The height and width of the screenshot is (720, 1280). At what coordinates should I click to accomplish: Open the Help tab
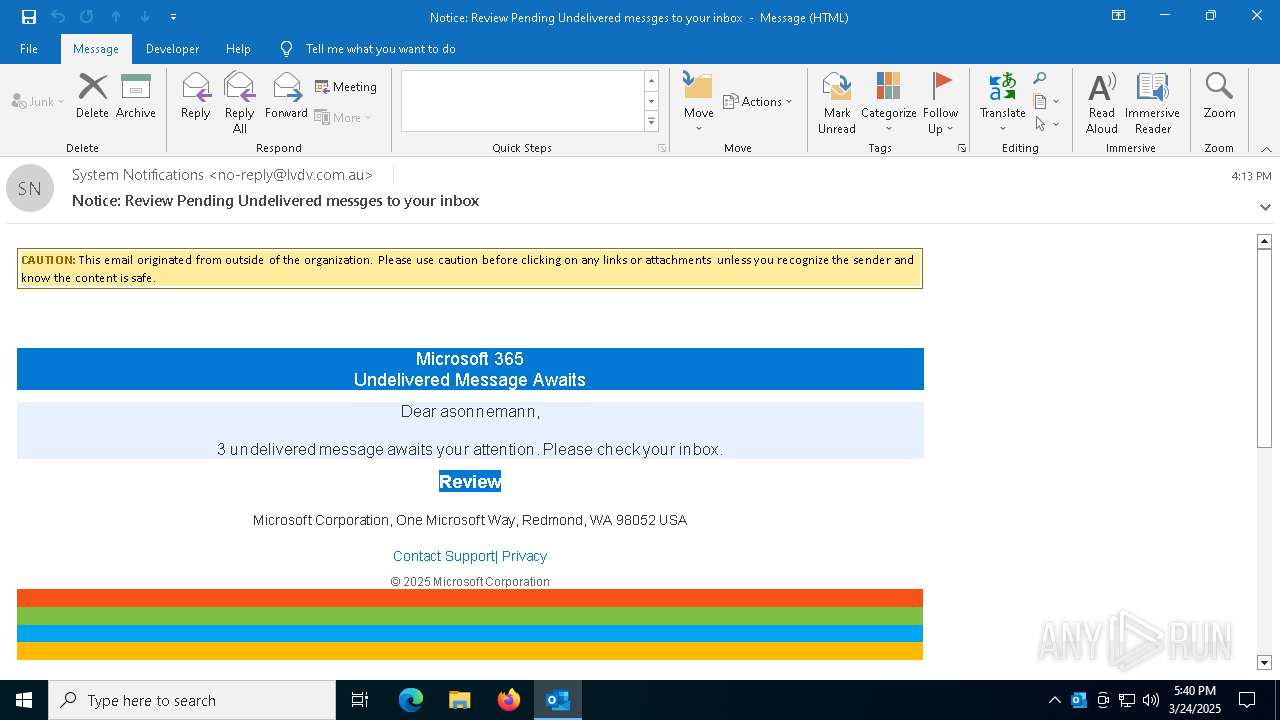(x=238, y=48)
